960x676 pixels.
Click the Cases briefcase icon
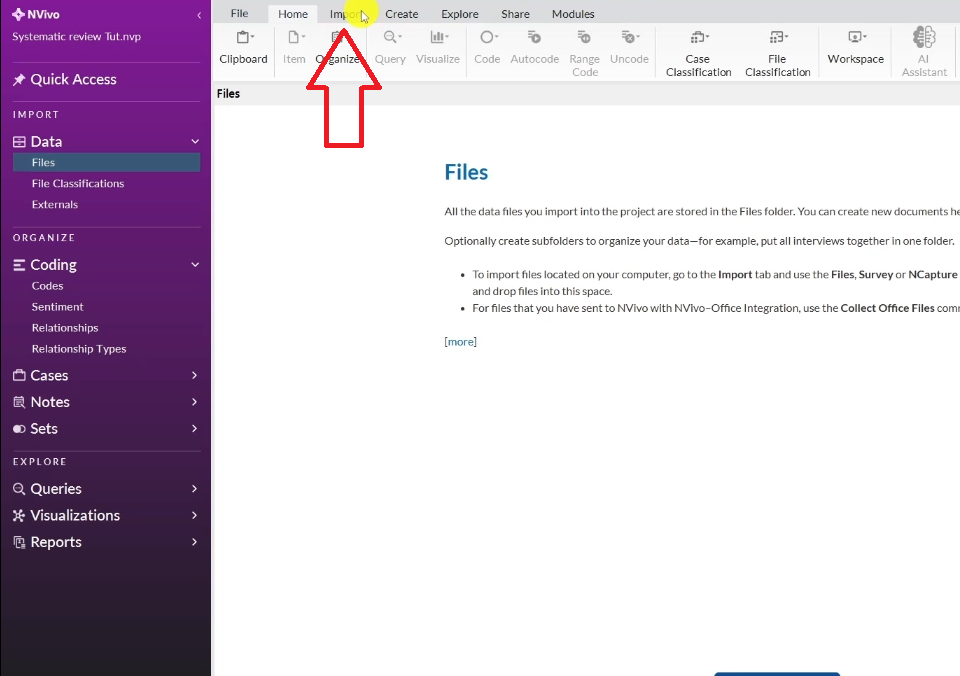coord(20,375)
